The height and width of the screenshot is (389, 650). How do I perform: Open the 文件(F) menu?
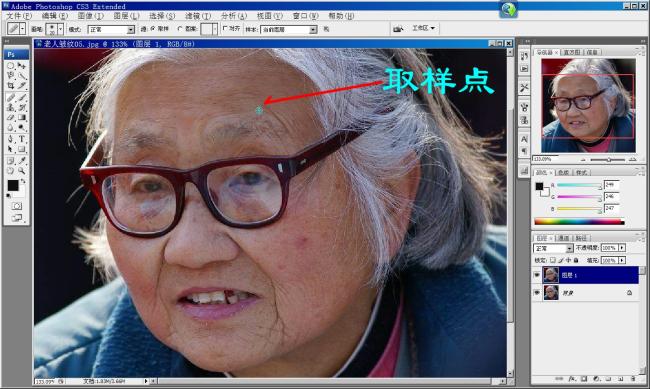pyautogui.click(x=19, y=16)
